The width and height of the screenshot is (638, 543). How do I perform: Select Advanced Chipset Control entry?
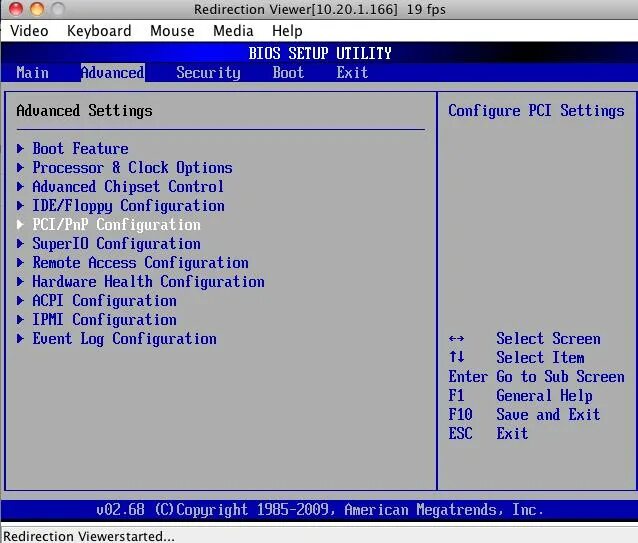click(x=128, y=187)
